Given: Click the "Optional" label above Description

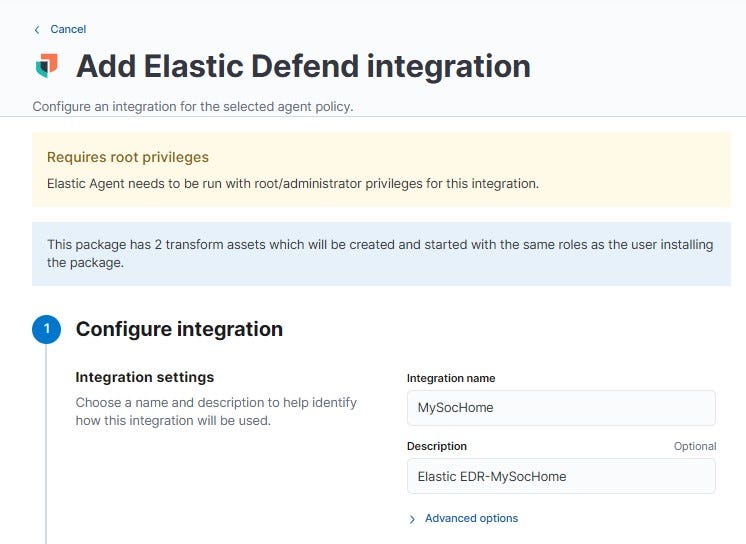Looking at the screenshot, I should point(695,446).
